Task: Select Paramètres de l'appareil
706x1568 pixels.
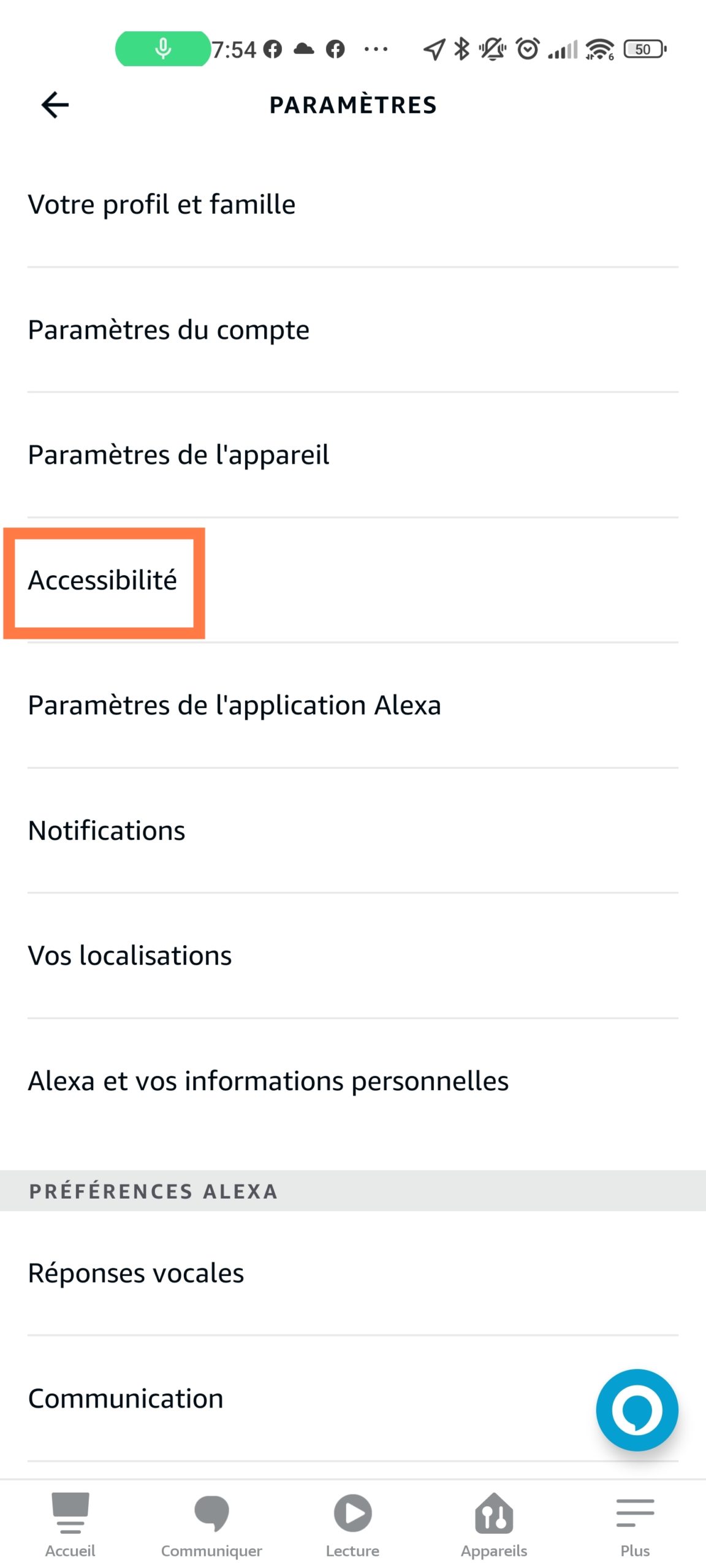Action: 353,454
